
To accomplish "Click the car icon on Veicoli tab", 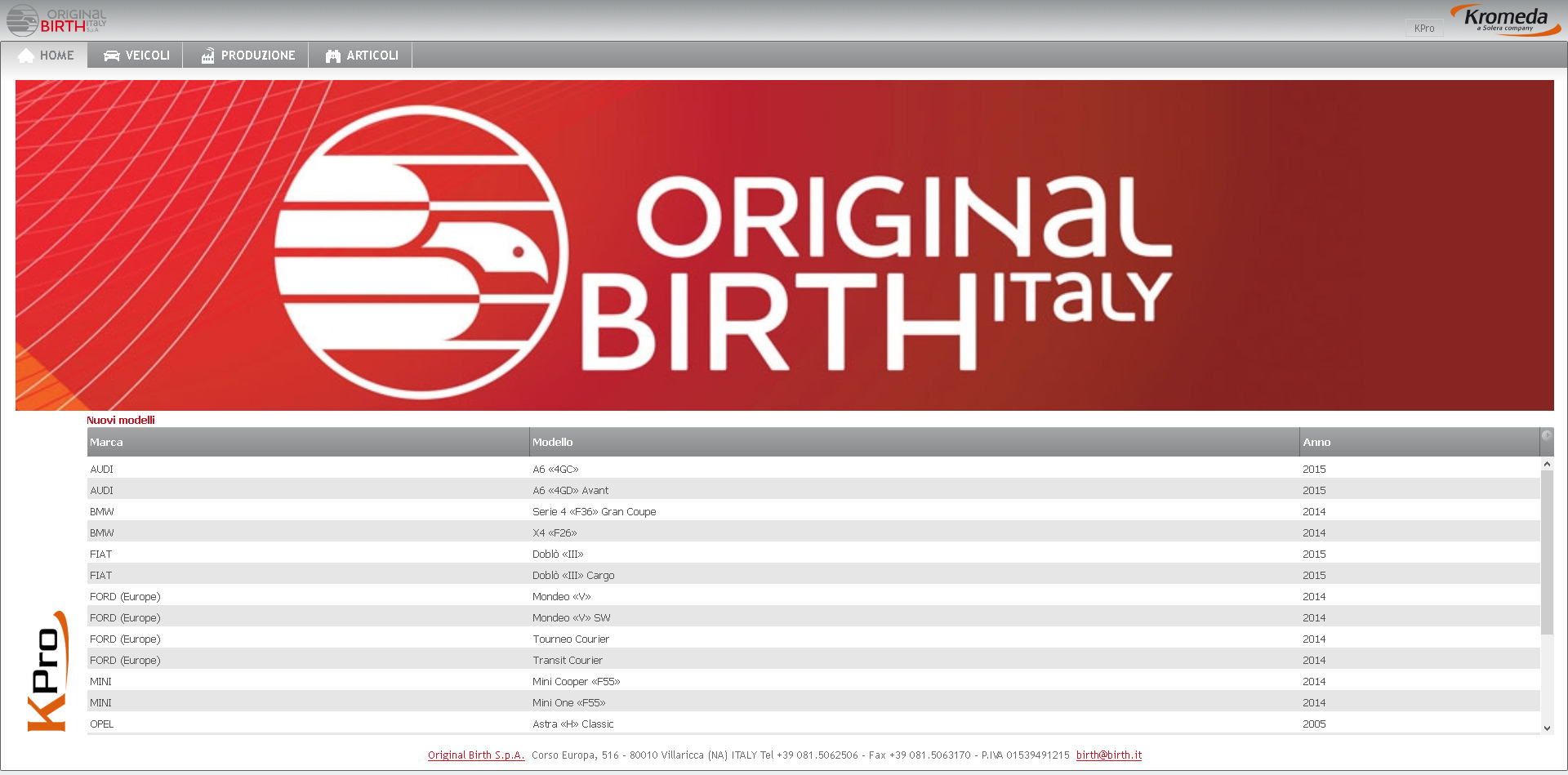I will (112, 56).
